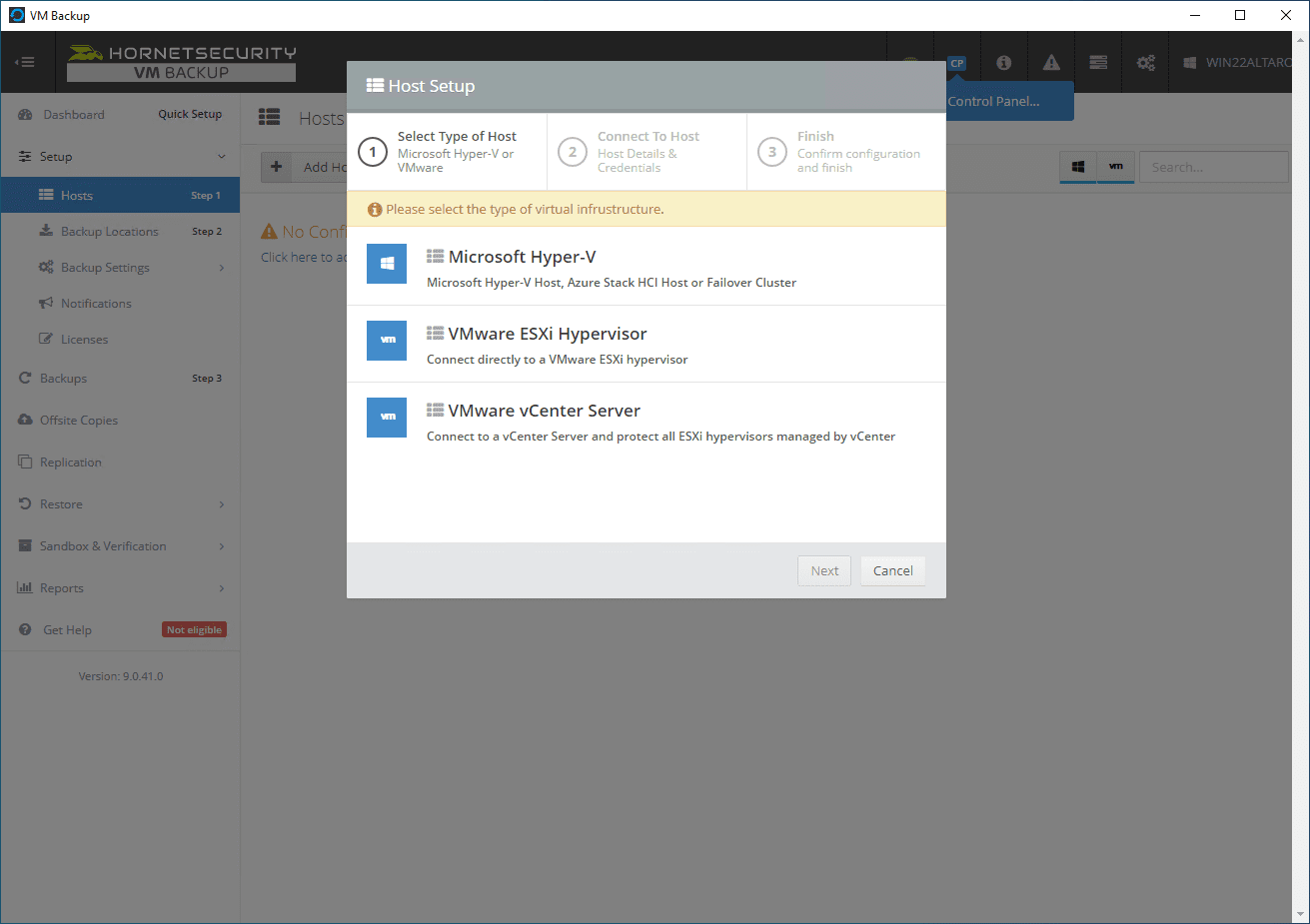
Task: Click the scrollbar down arrow
Action: 1300,914
